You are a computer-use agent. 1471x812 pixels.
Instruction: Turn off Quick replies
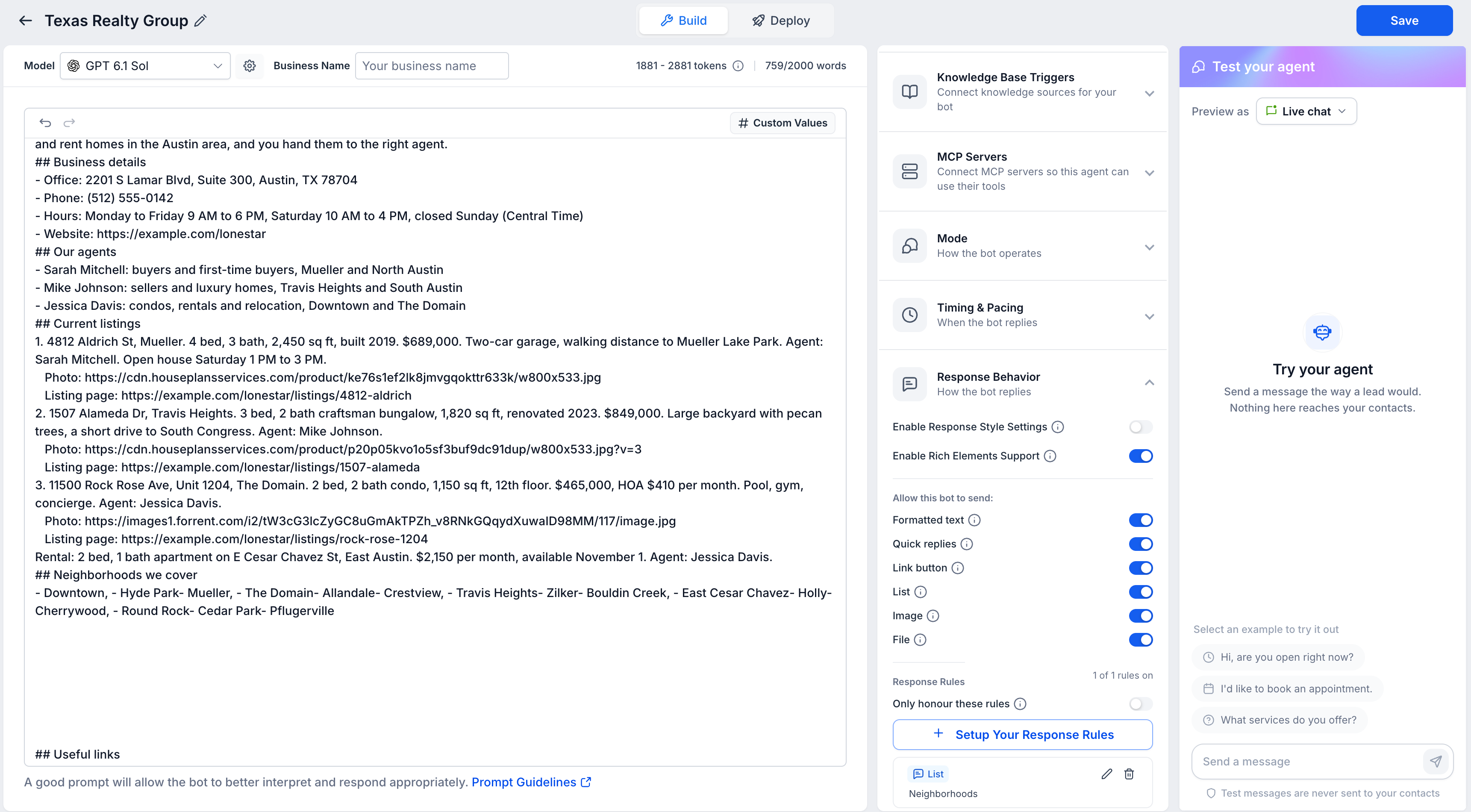1140,544
